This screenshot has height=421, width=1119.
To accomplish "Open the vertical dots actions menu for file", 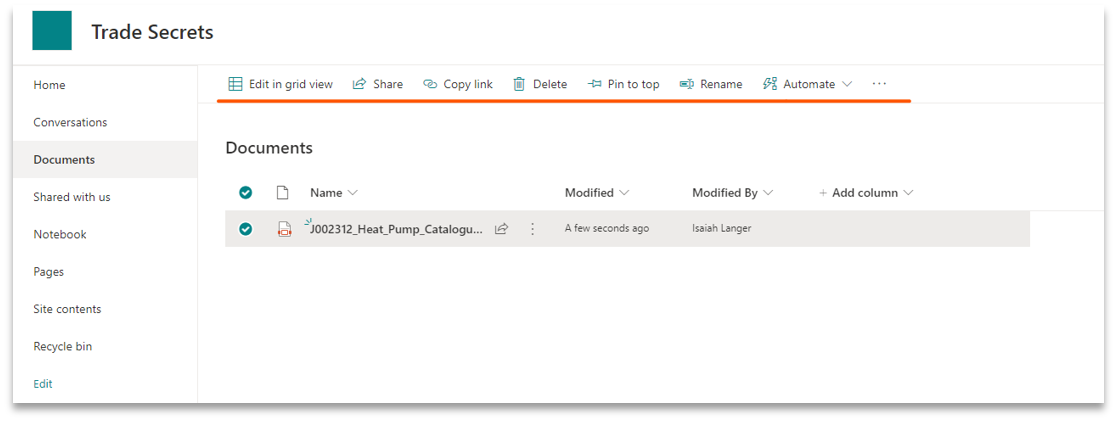I will (x=532, y=229).
